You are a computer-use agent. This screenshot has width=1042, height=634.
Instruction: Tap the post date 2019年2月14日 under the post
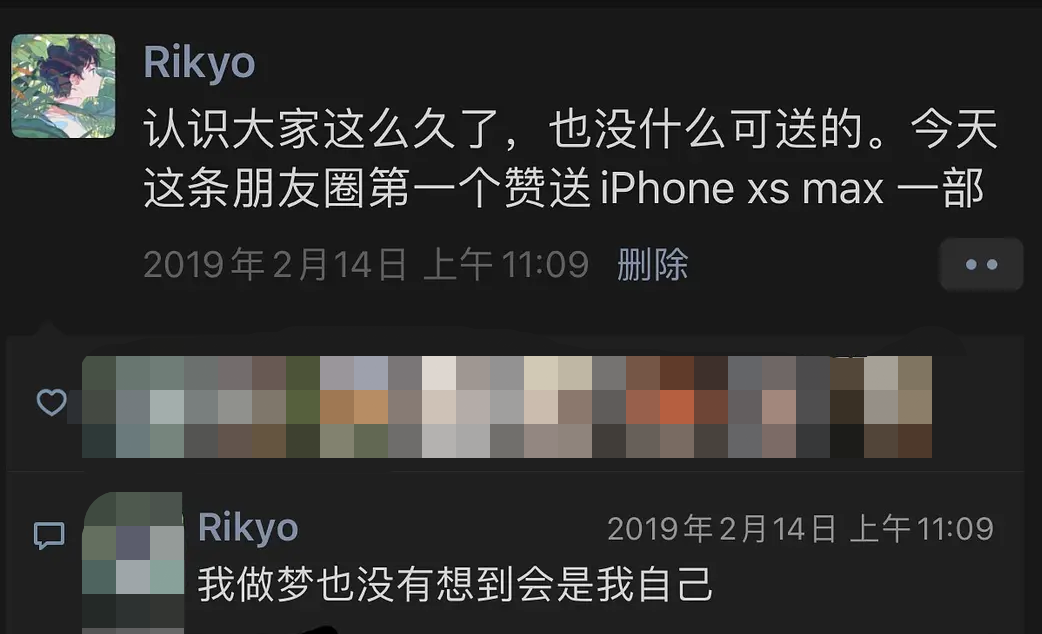274,264
